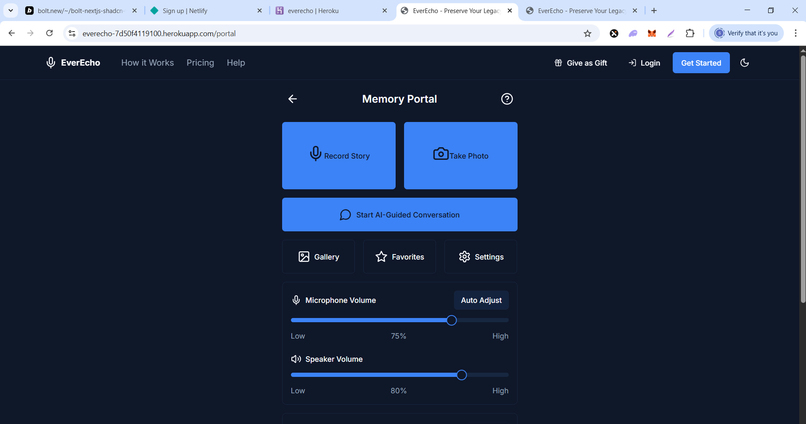
Task: Toggle dark mode moon icon
Action: [x=744, y=63]
